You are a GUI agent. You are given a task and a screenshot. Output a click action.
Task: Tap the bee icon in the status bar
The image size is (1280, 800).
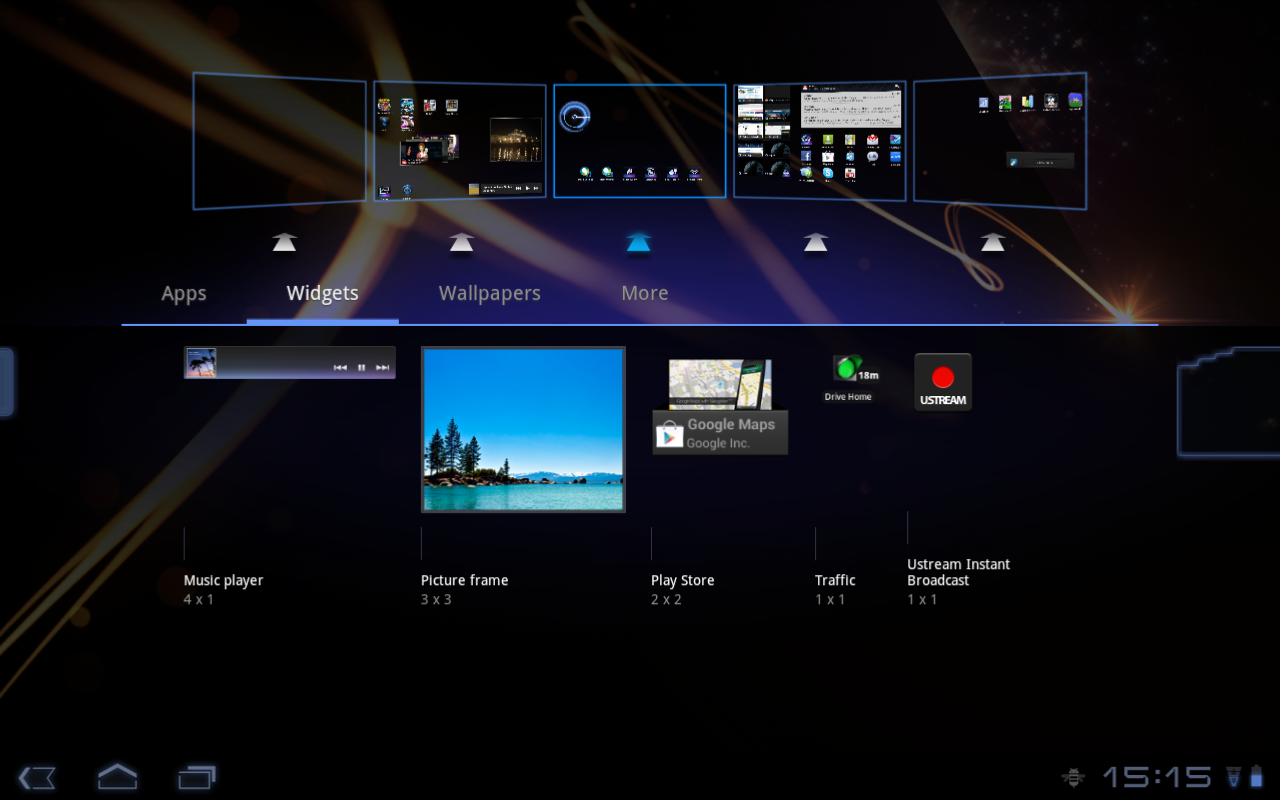(x=1072, y=776)
